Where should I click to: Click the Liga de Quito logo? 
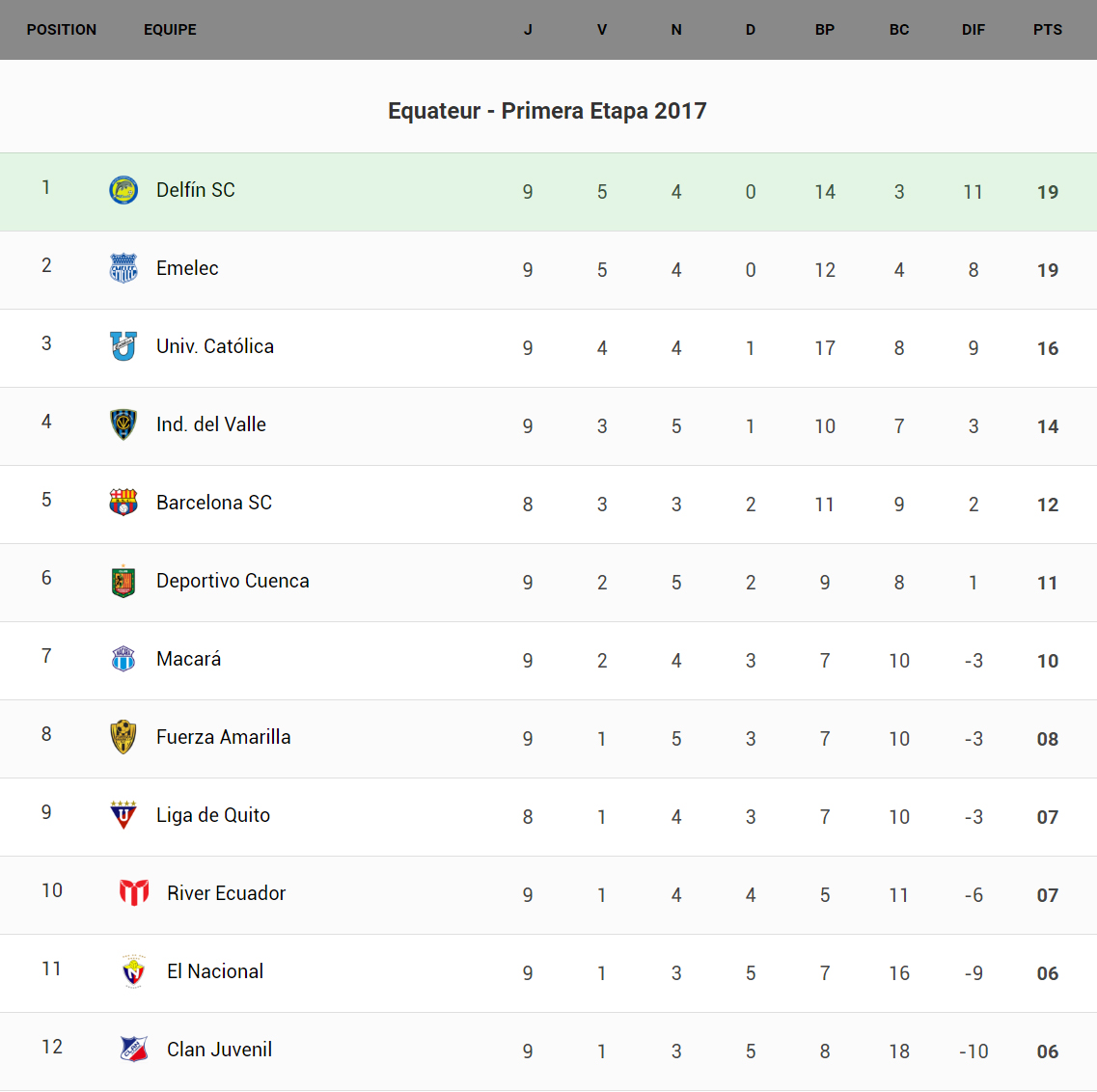point(123,815)
